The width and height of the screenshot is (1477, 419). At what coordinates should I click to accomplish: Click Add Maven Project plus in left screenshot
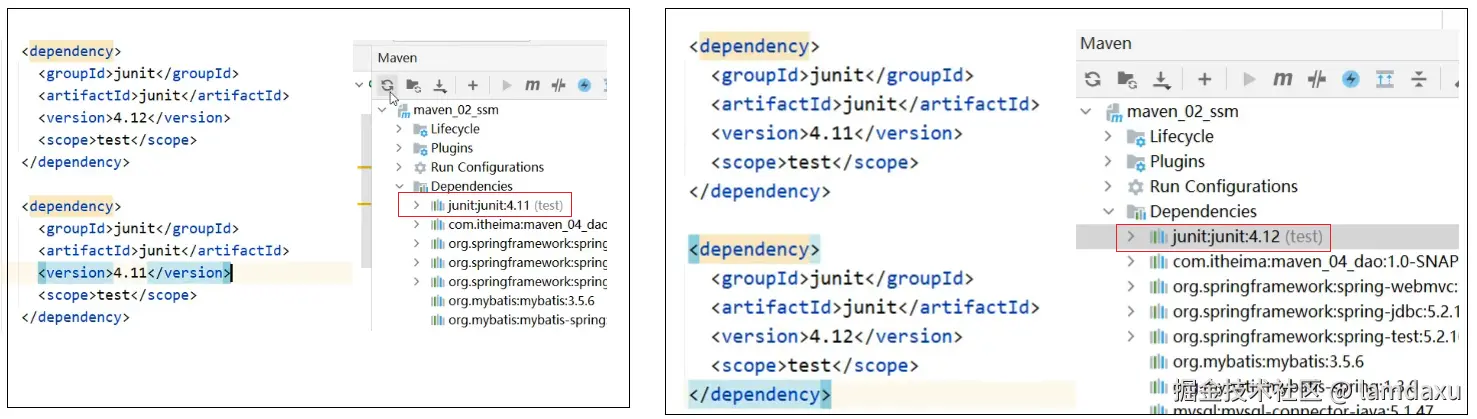pyautogui.click(x=472, y=85)
